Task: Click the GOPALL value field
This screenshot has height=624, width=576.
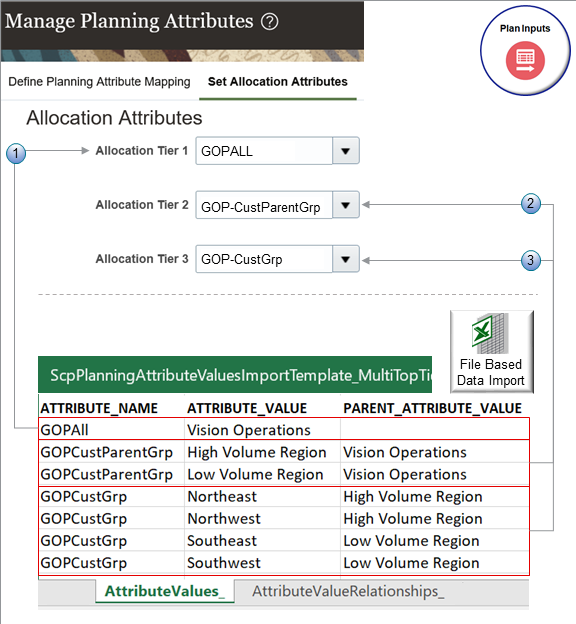Action: (x=264, y=151)
